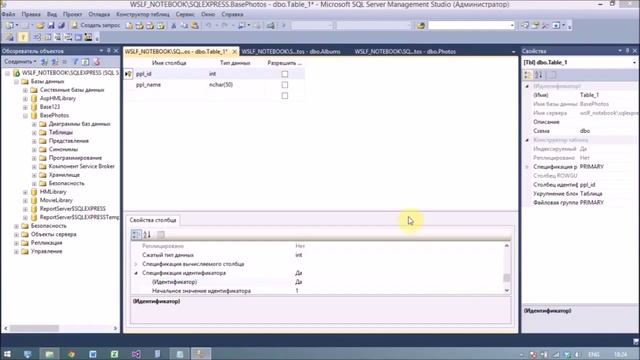Click the Relationships icon in the Table Designer toolbar

37,38
